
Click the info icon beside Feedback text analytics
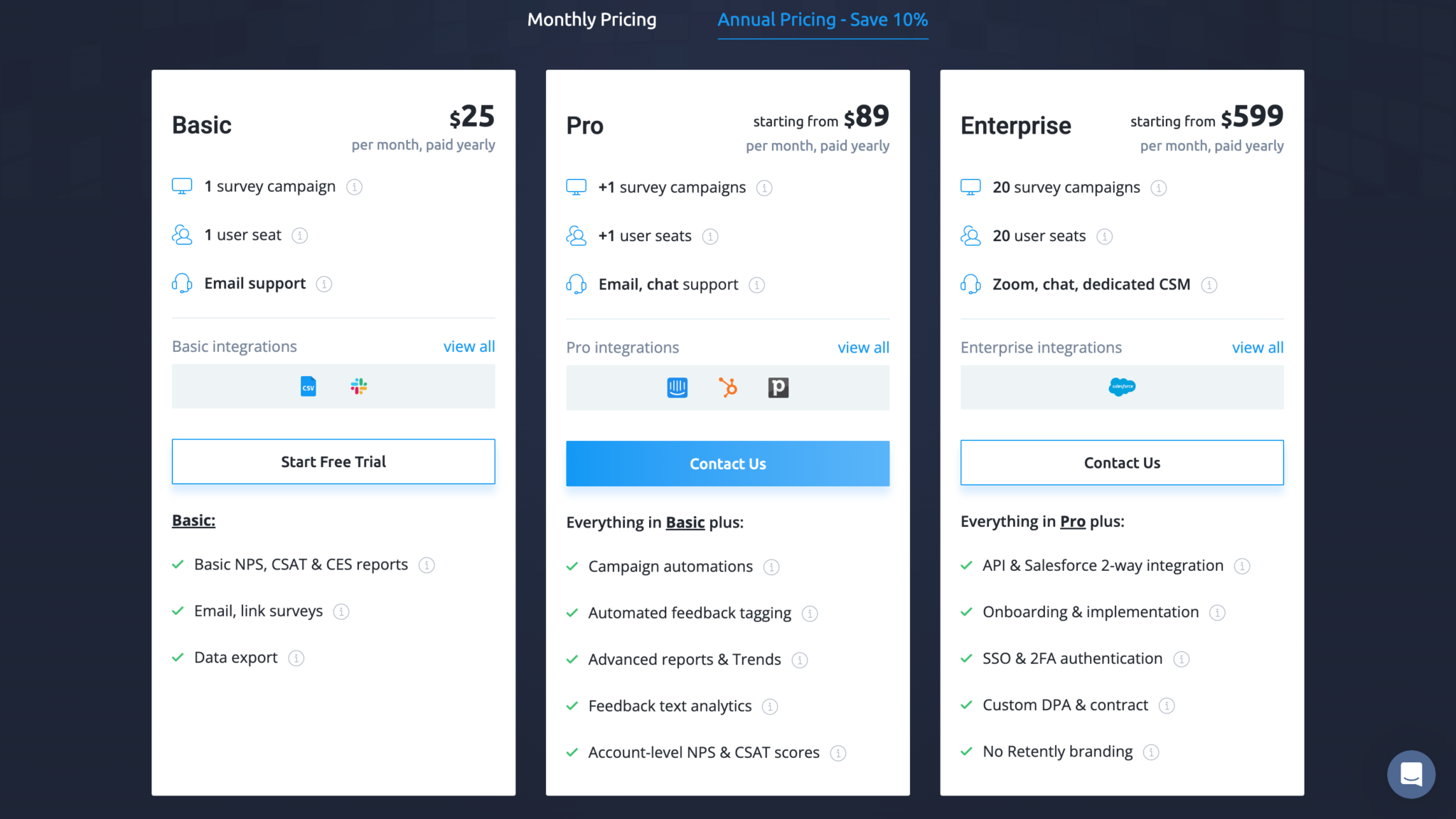click(x=769, y=706)
